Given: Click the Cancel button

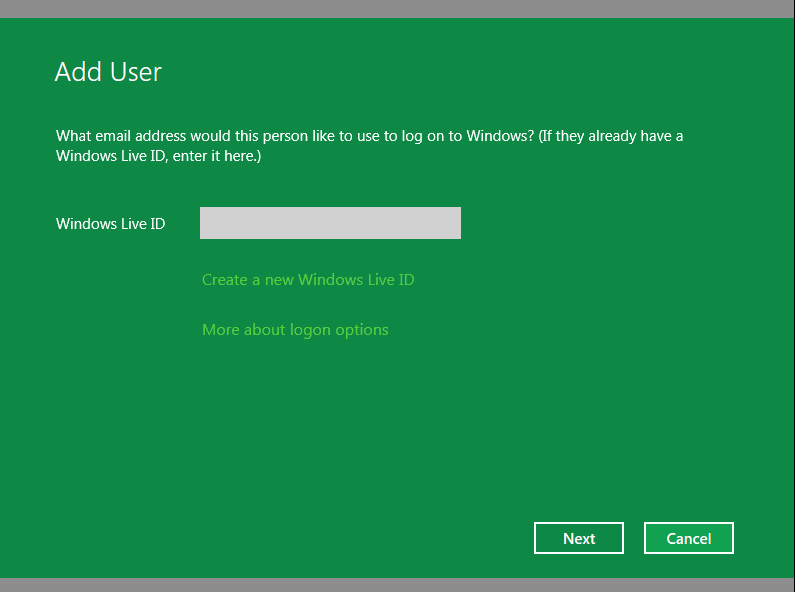Looking at the screenshot, I should tap(689, 538).
